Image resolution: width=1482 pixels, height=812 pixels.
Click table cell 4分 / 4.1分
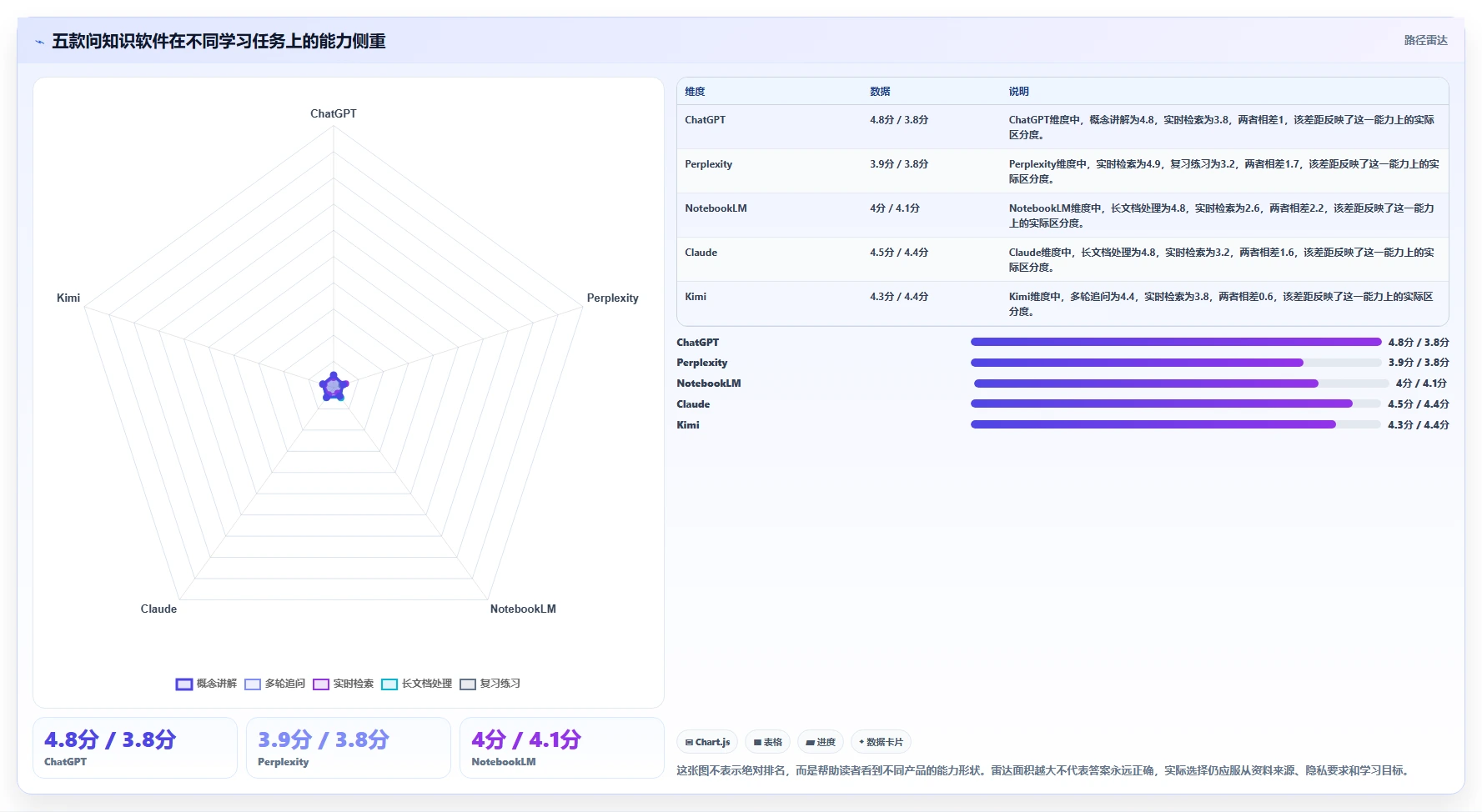click(895, 208)
